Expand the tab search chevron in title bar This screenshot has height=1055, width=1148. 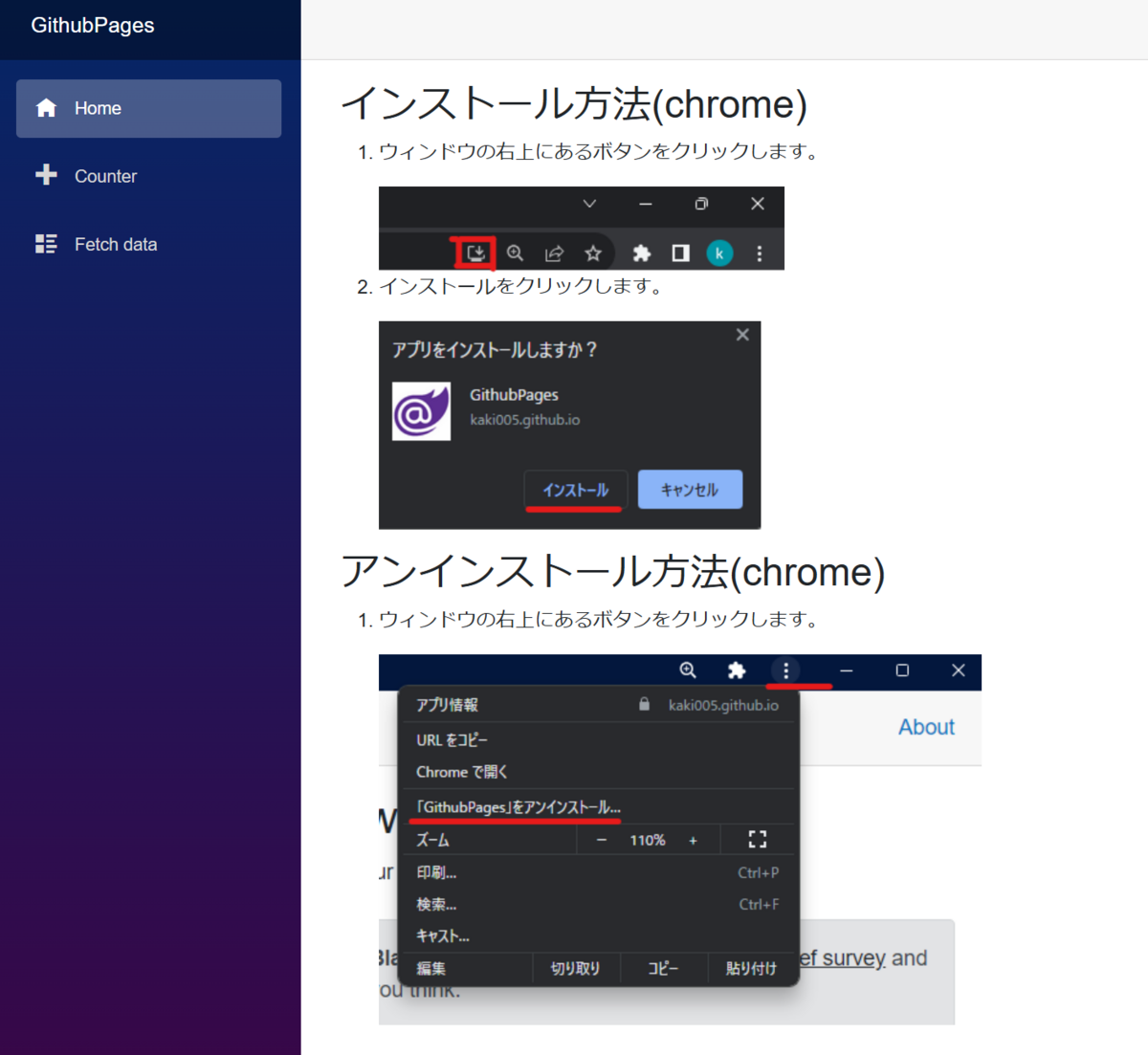(x=589, y=204)
